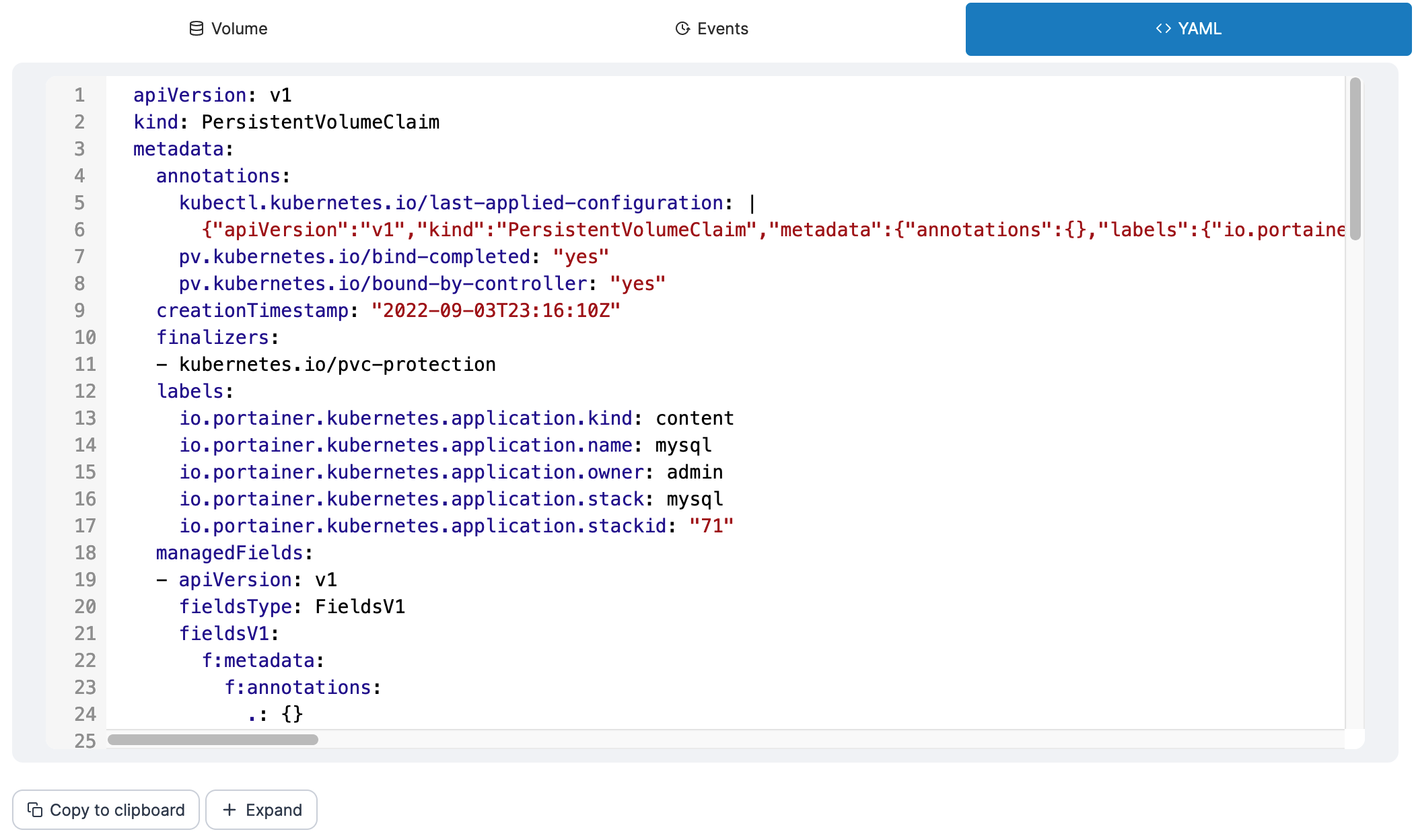Screen dimensions: 1416x840
Task: Click the creationTimestamp value text
Action: [495, 310]
